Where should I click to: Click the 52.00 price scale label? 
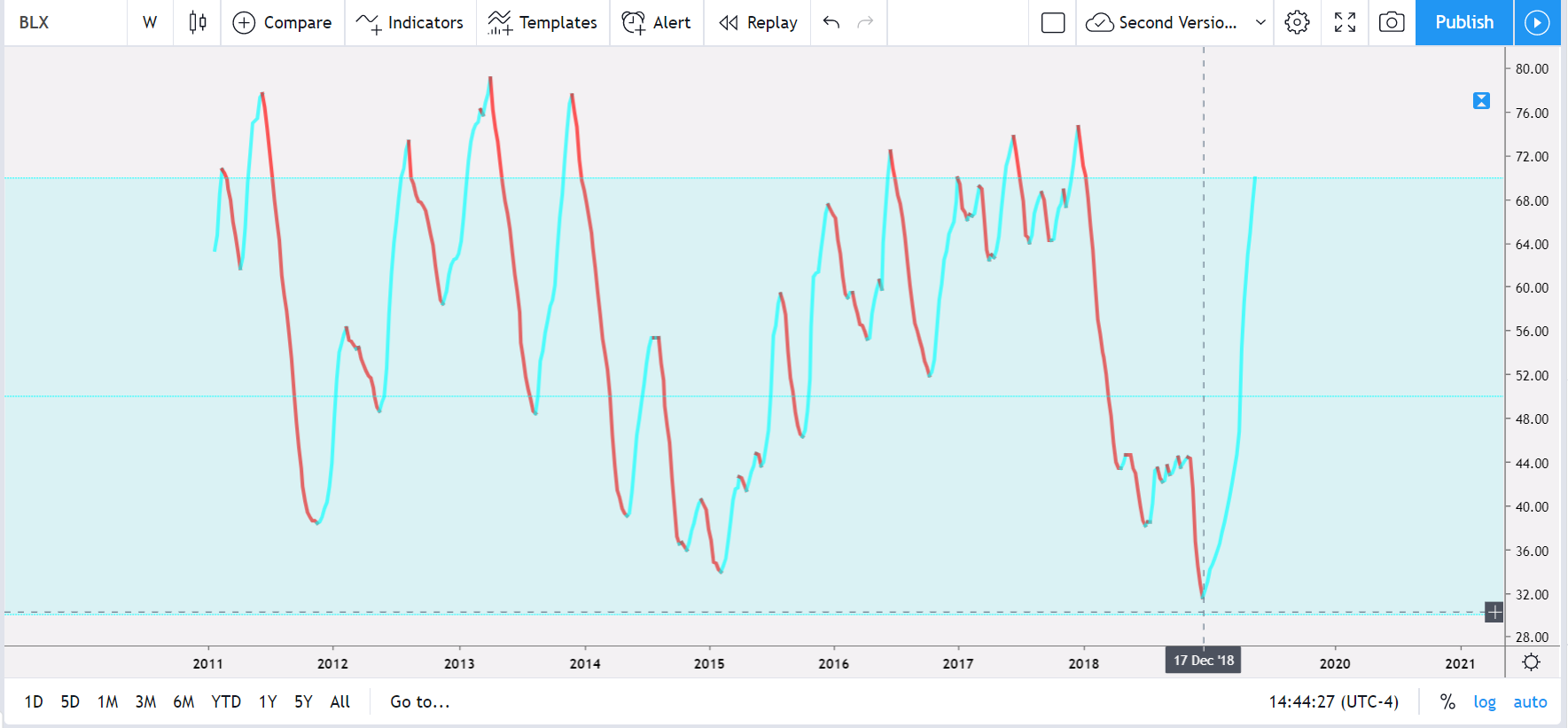point(1532,376)
